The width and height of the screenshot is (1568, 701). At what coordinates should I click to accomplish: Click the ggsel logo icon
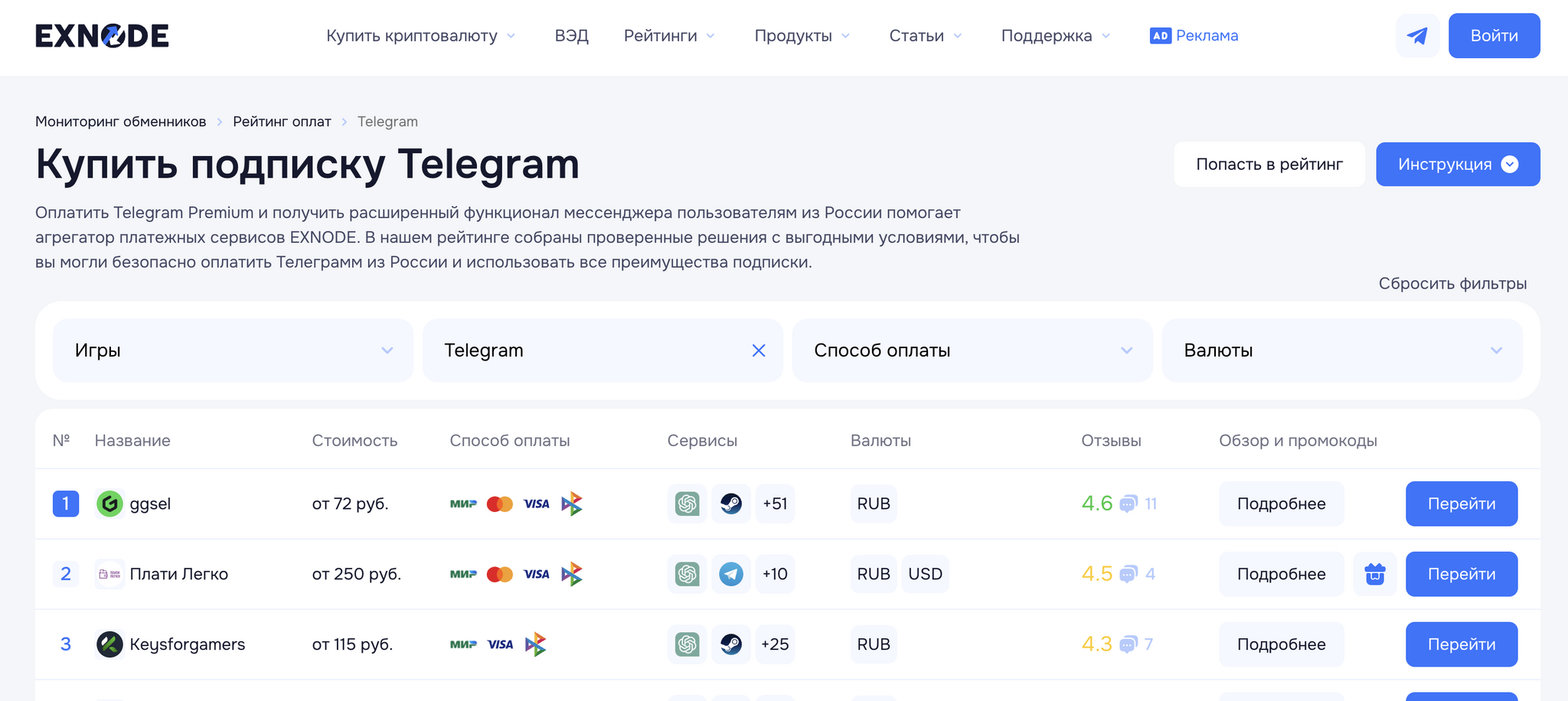click(109, 504)
